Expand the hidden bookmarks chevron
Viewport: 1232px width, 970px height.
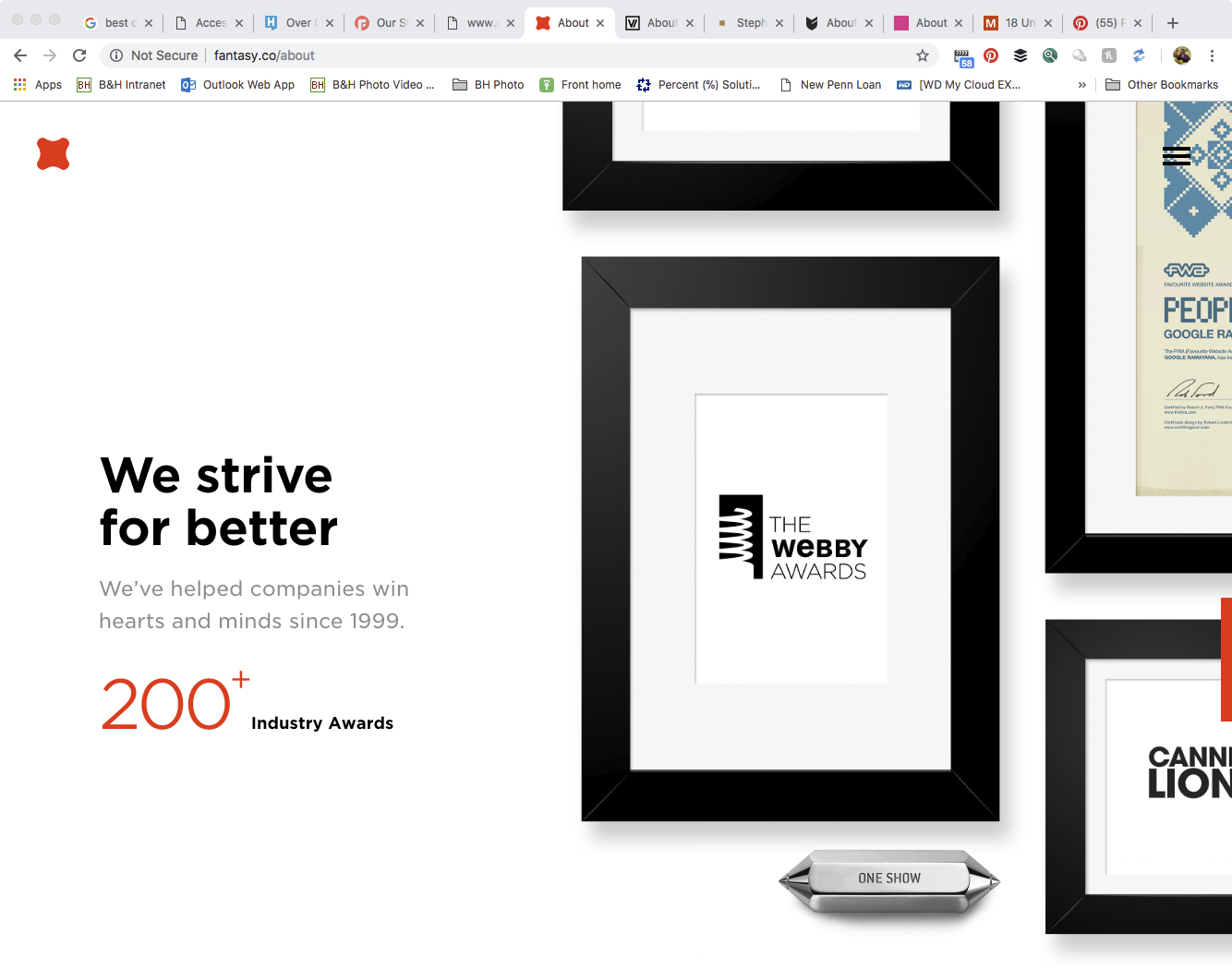tap(1081, 85)
